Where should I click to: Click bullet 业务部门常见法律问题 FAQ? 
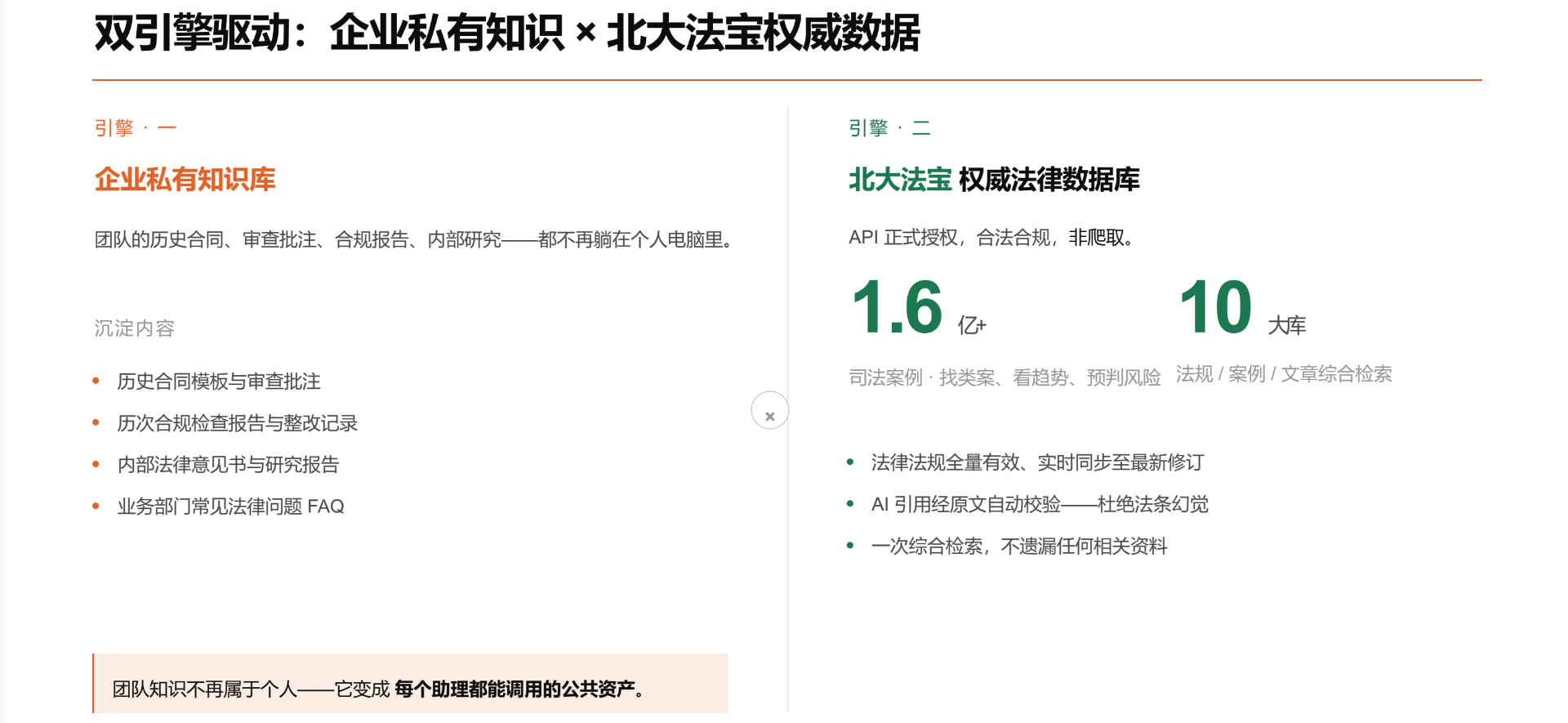(x=231, y=507)
